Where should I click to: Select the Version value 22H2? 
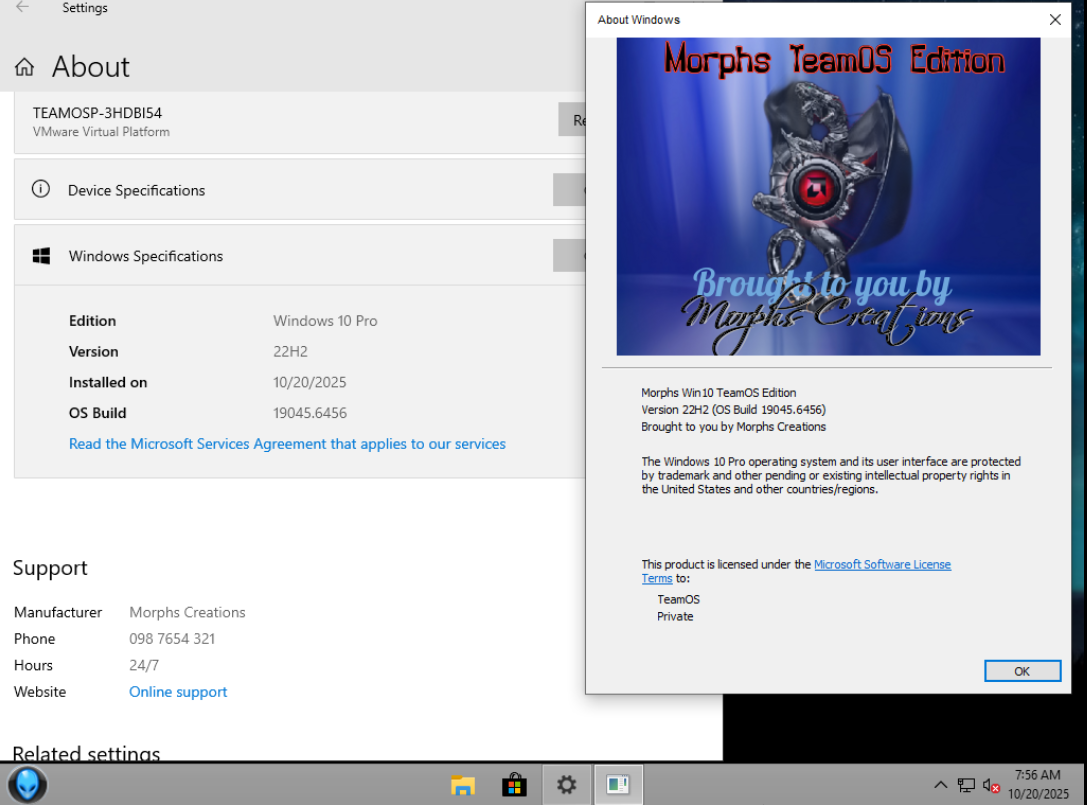coord(290,352)
